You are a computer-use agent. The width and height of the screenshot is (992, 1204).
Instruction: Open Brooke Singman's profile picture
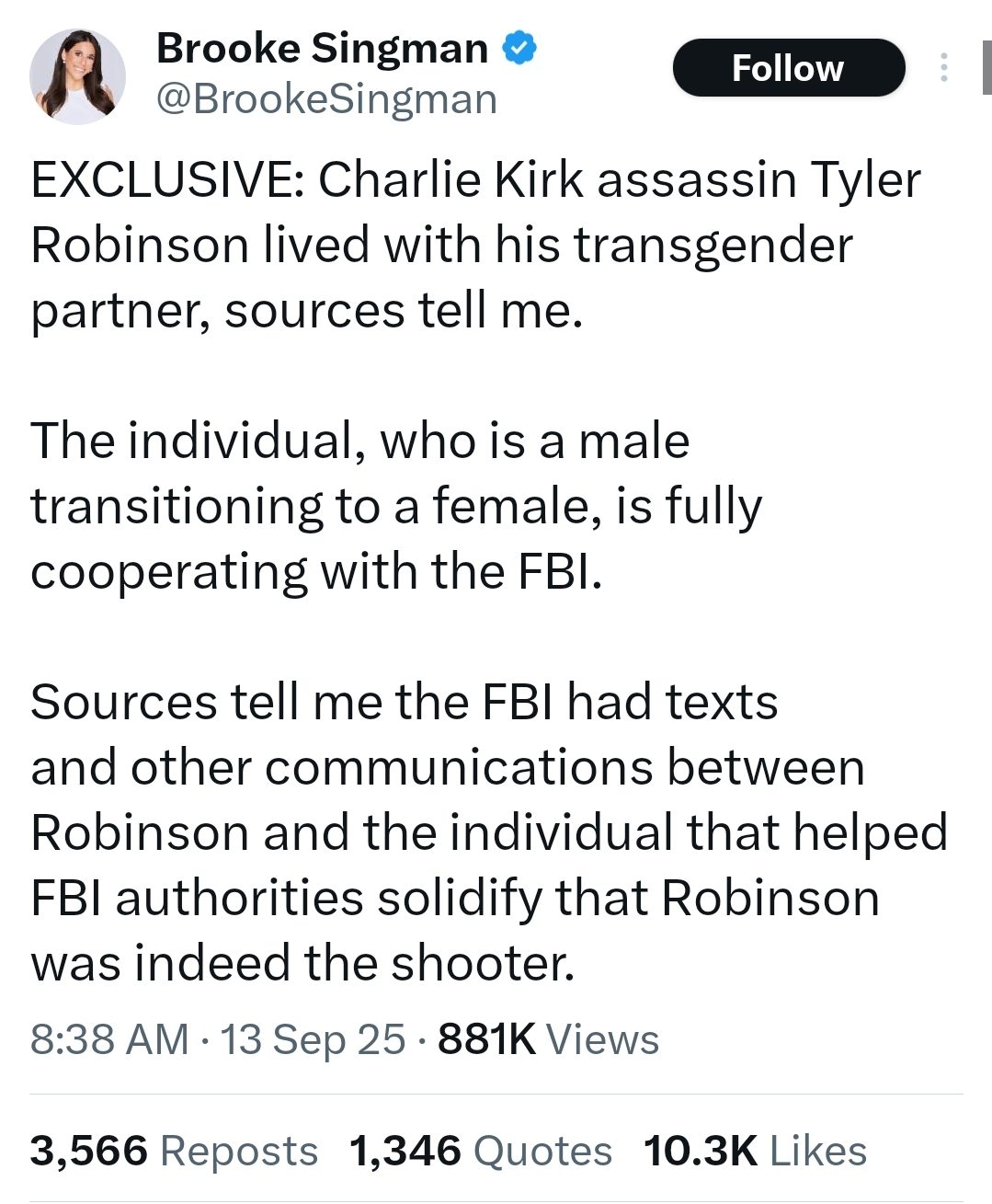pyautogui.click(x=77, y=75)
